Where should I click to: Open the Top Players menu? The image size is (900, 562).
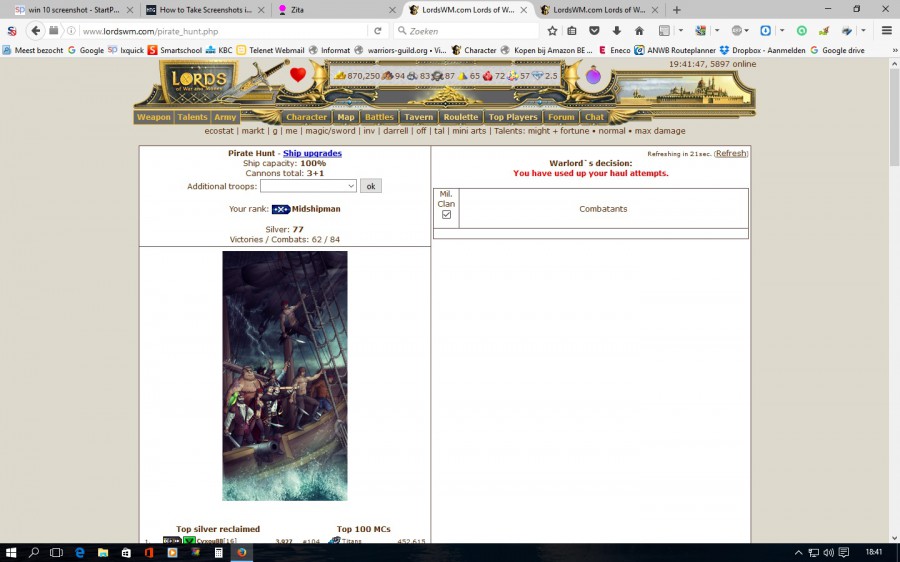pos(513,117)
